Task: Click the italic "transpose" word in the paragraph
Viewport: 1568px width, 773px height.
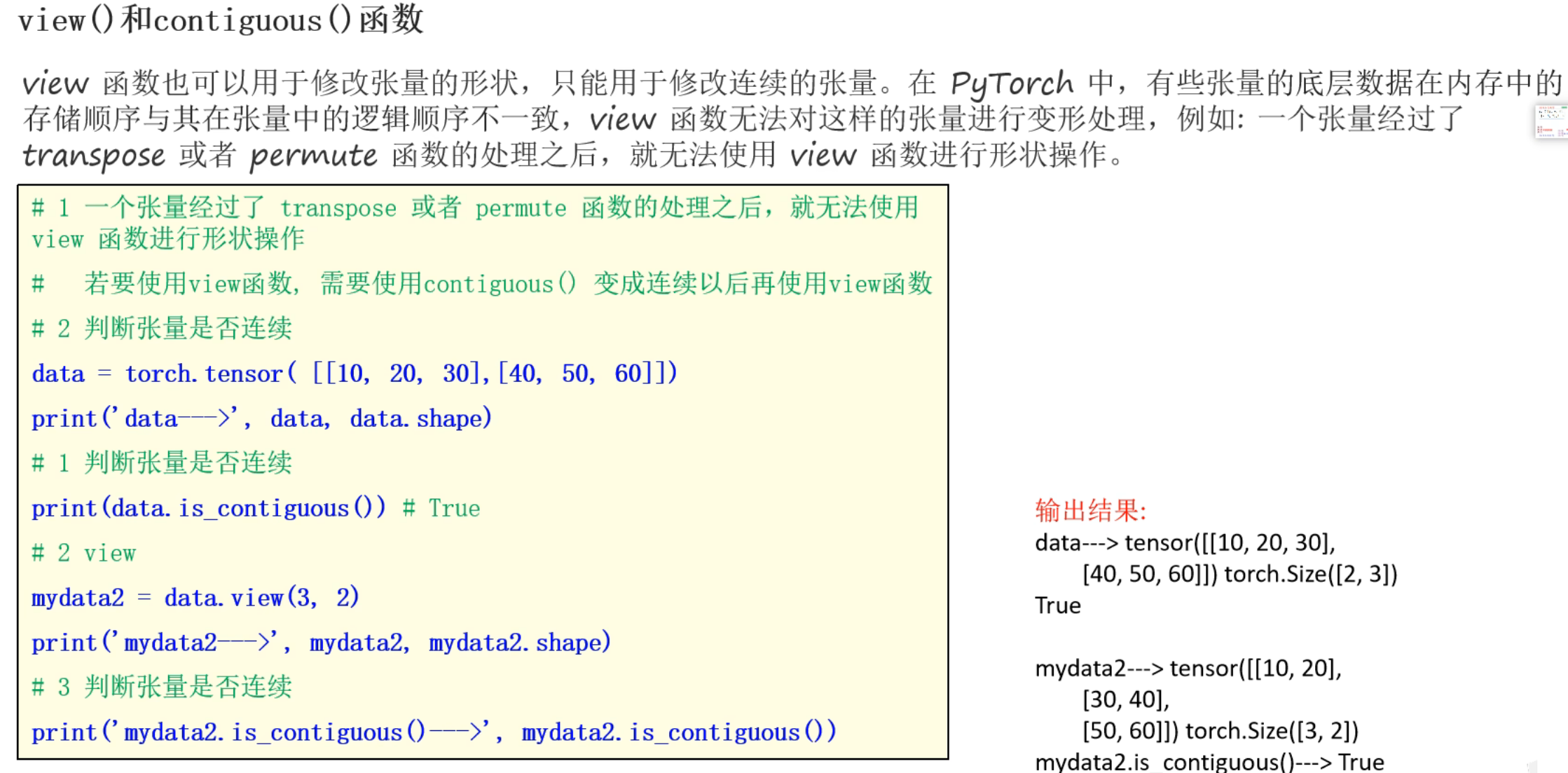Action: 93,156
